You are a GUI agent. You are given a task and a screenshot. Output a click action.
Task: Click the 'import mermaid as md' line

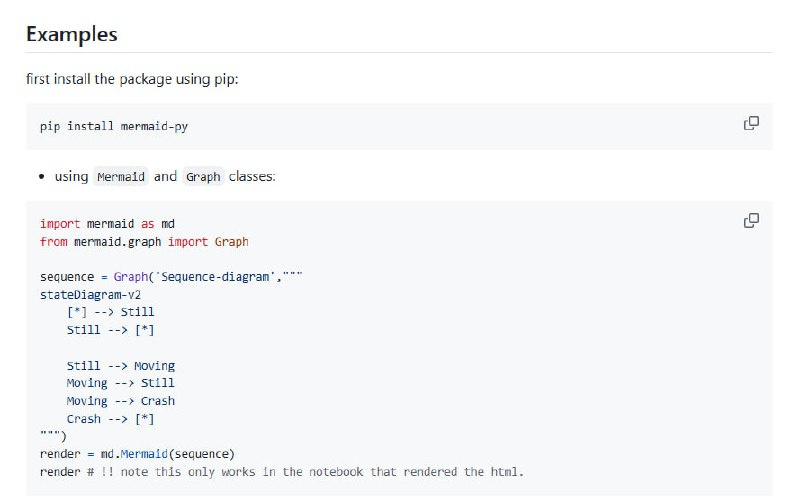[x=107, y=224]
